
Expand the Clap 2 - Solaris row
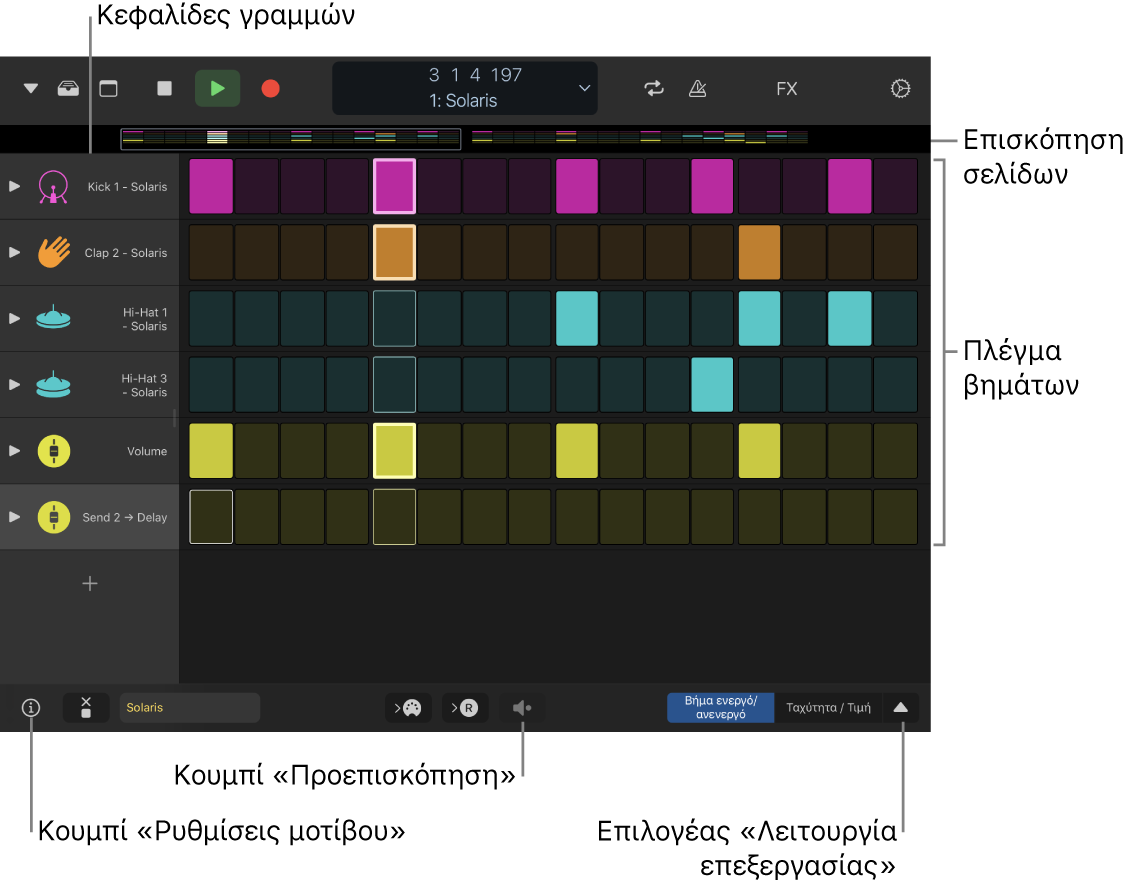point(14,253)
